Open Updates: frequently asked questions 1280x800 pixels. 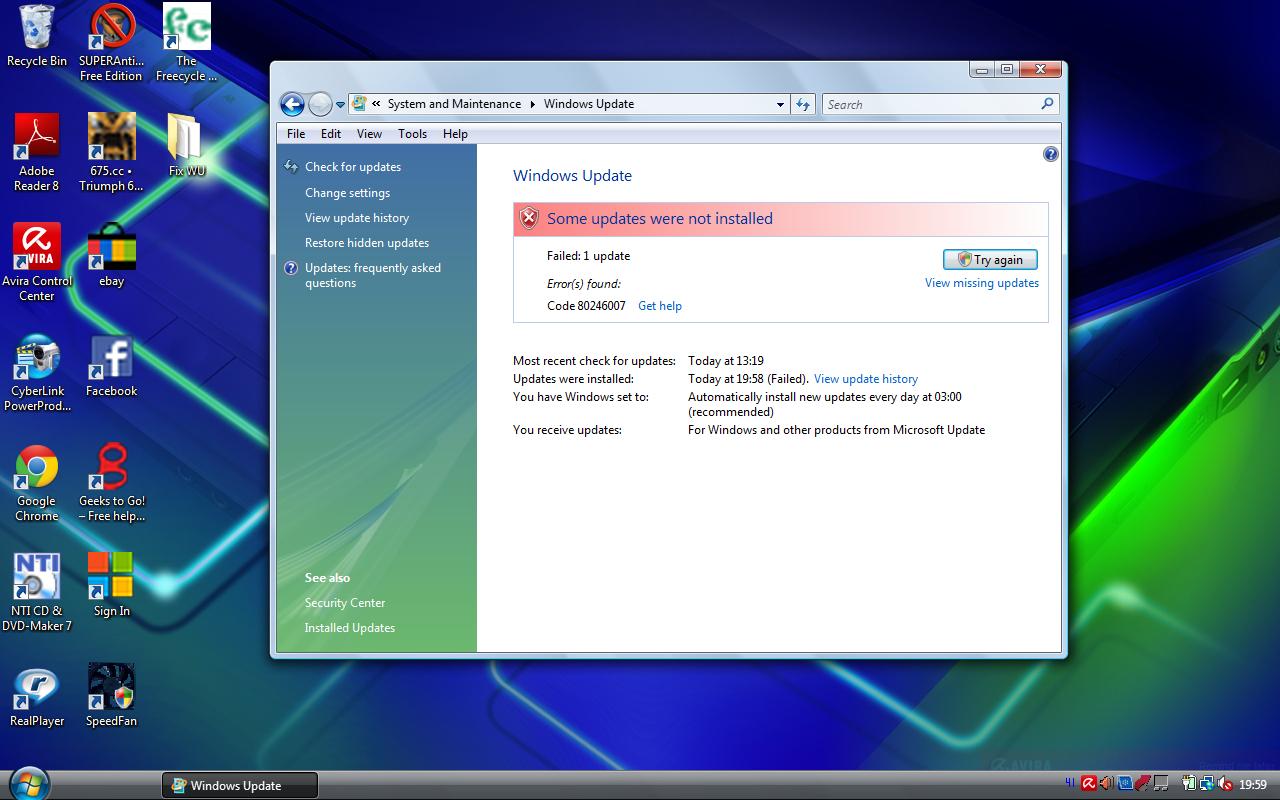click(373, 275)
